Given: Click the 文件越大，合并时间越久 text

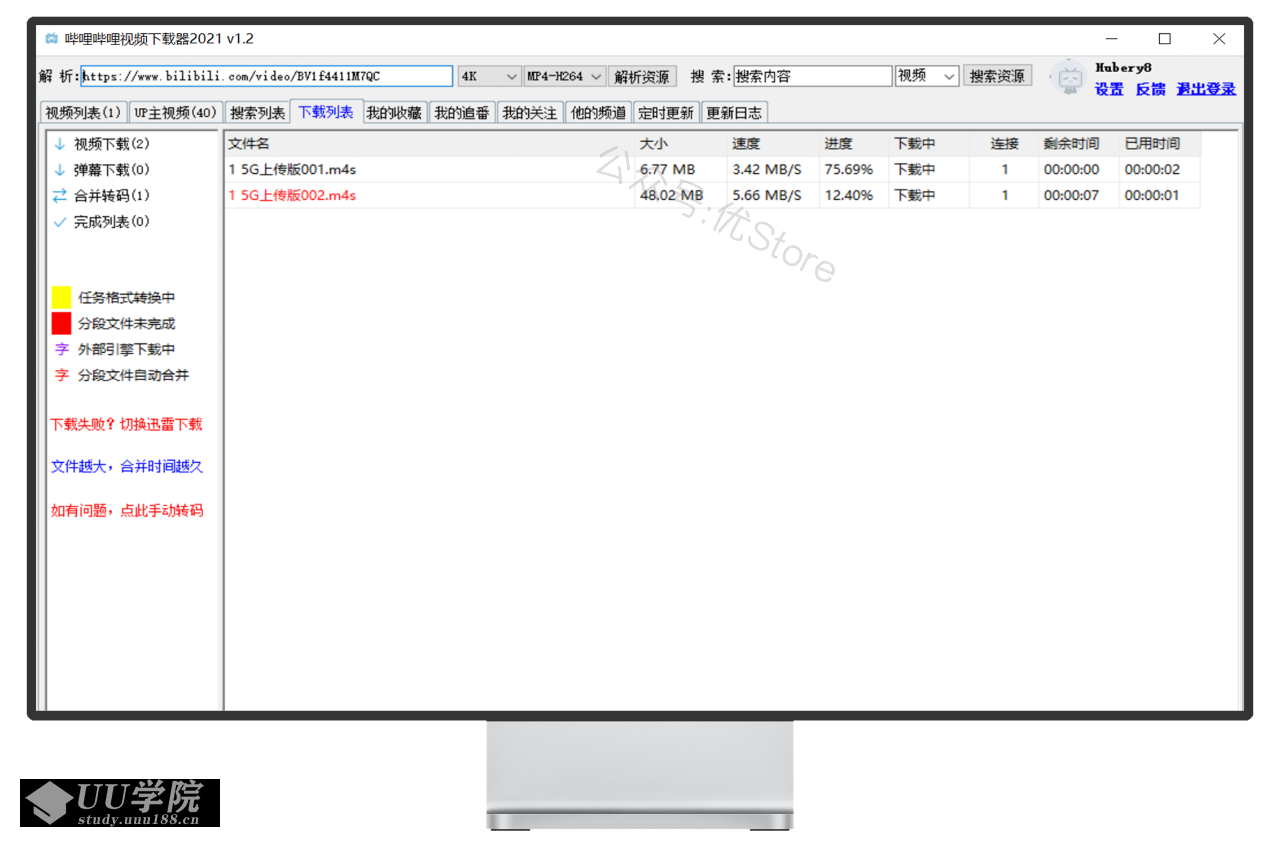Looking at the screenshot, I should [x=127, y=466].
